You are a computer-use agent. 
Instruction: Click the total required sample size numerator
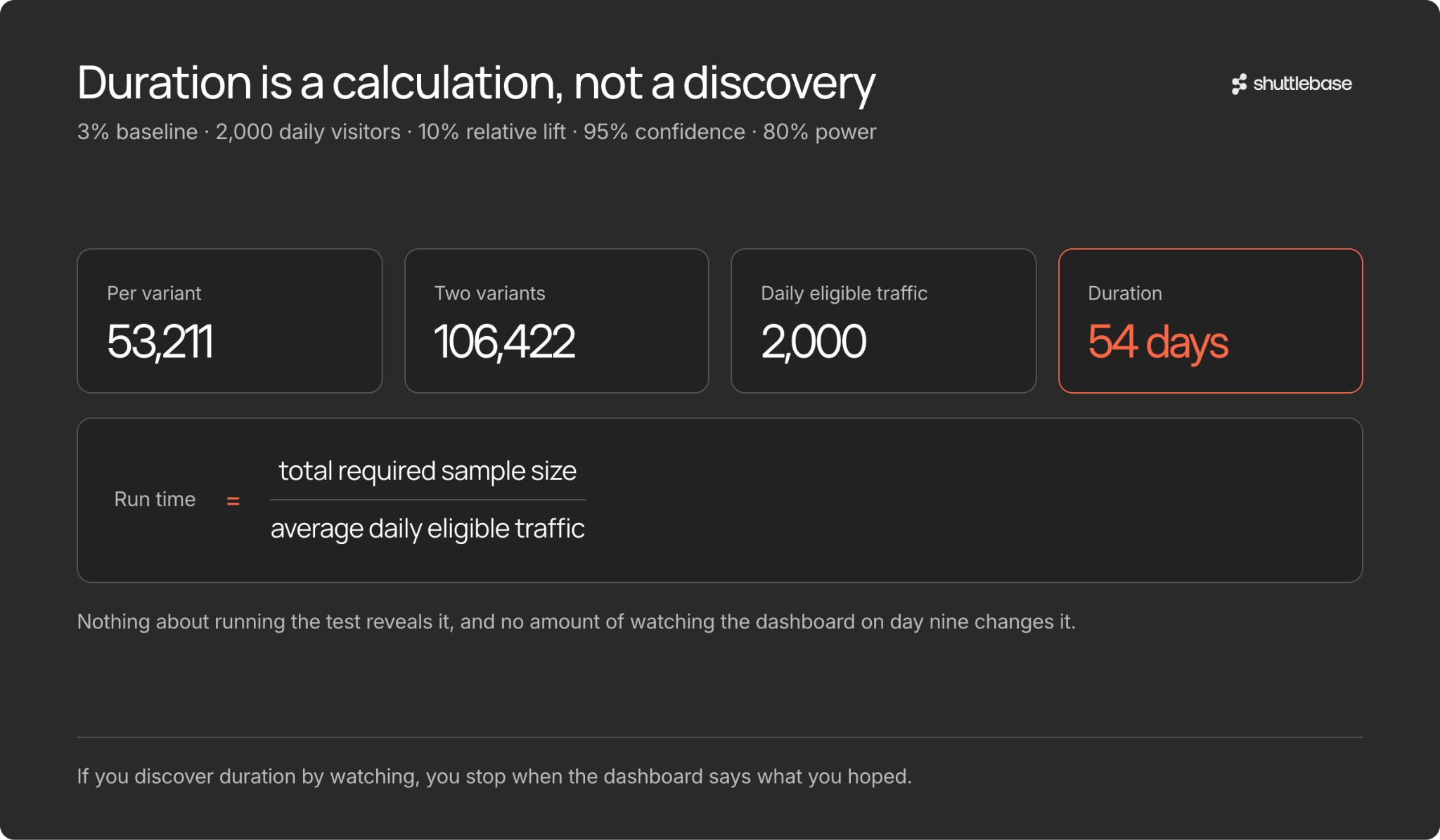click(x=427, y=471)
